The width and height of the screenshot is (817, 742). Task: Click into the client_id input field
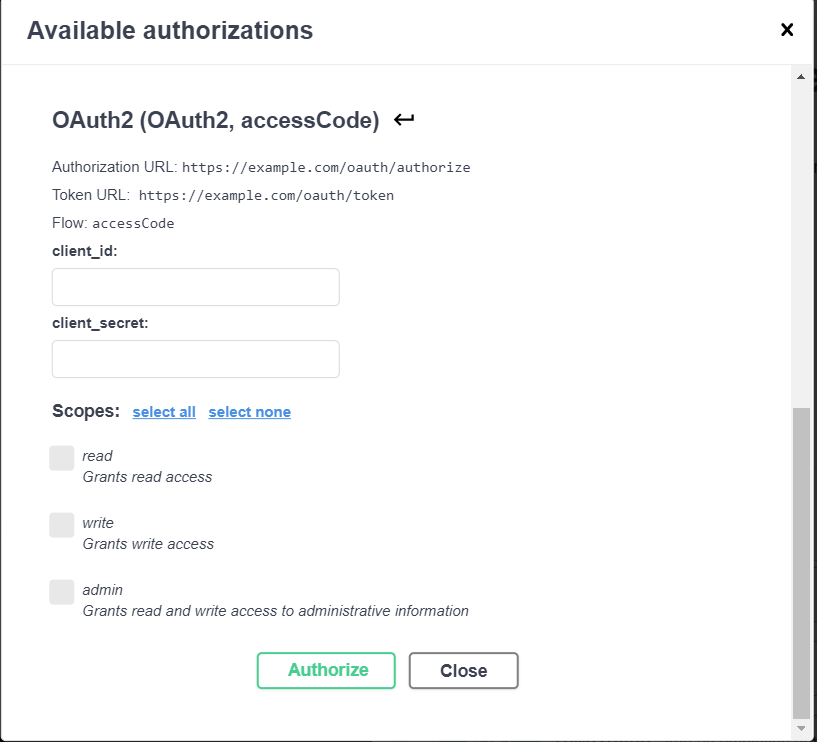click(x=195, y=286)
